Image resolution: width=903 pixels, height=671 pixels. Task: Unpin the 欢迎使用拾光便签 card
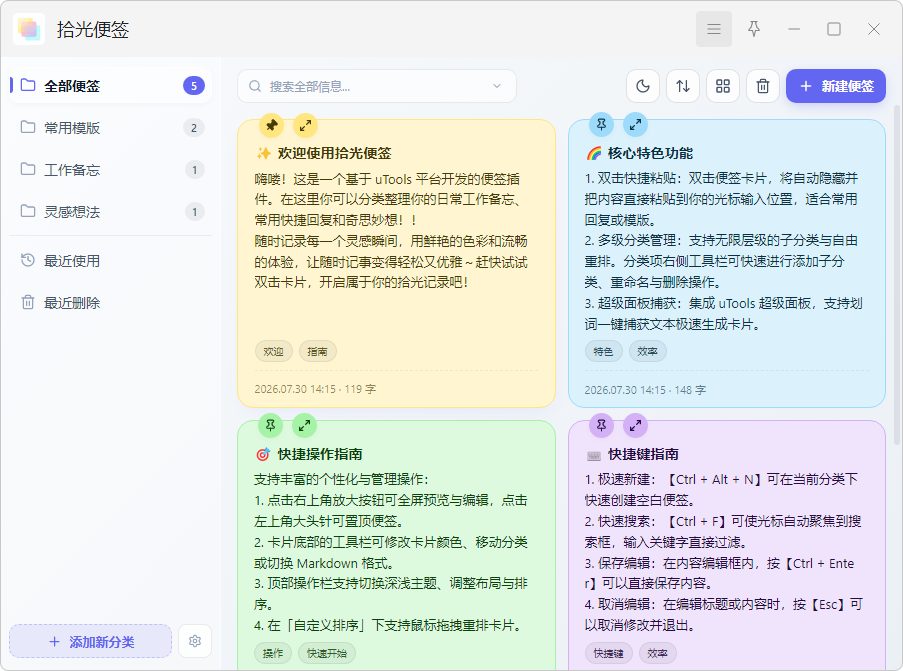pyautogui.click(x=271, y=125)
